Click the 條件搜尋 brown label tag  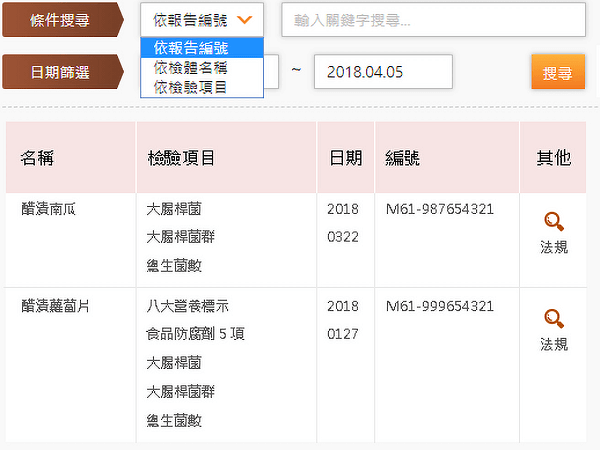click(x=62, y=19)
